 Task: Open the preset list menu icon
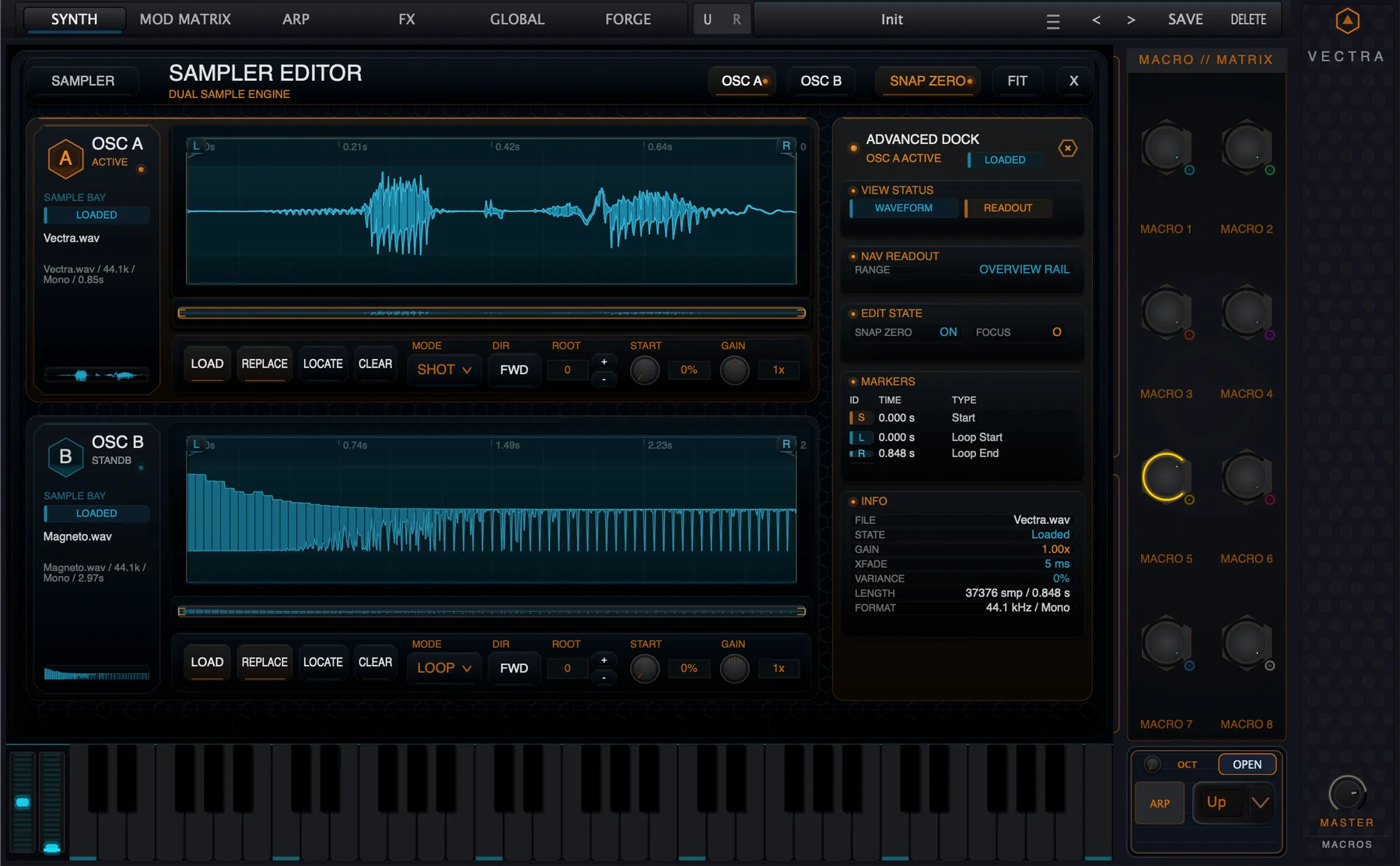tap(1053, 21)
